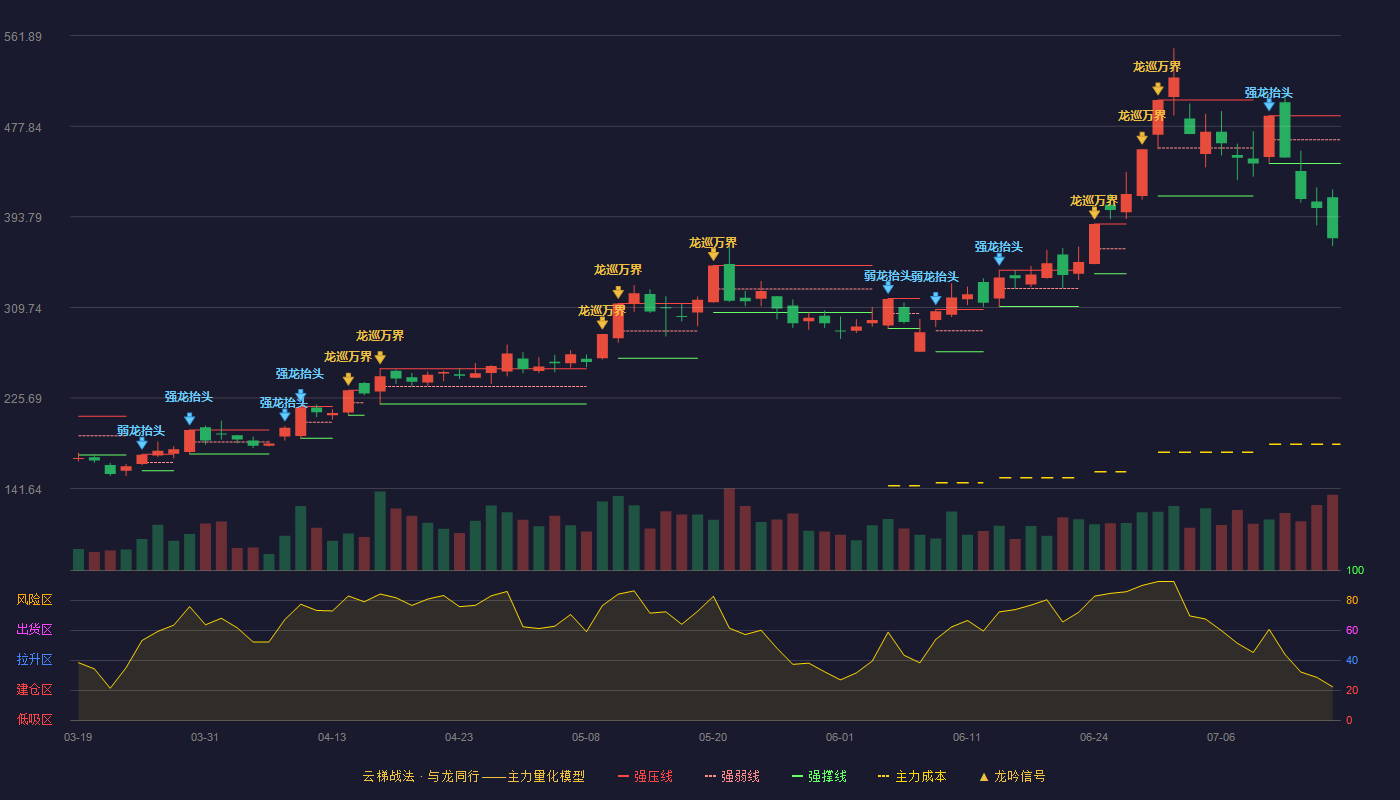1400x800 pixels.
Task: Select the 04-23 date label
Action: [x=459, y=737]
